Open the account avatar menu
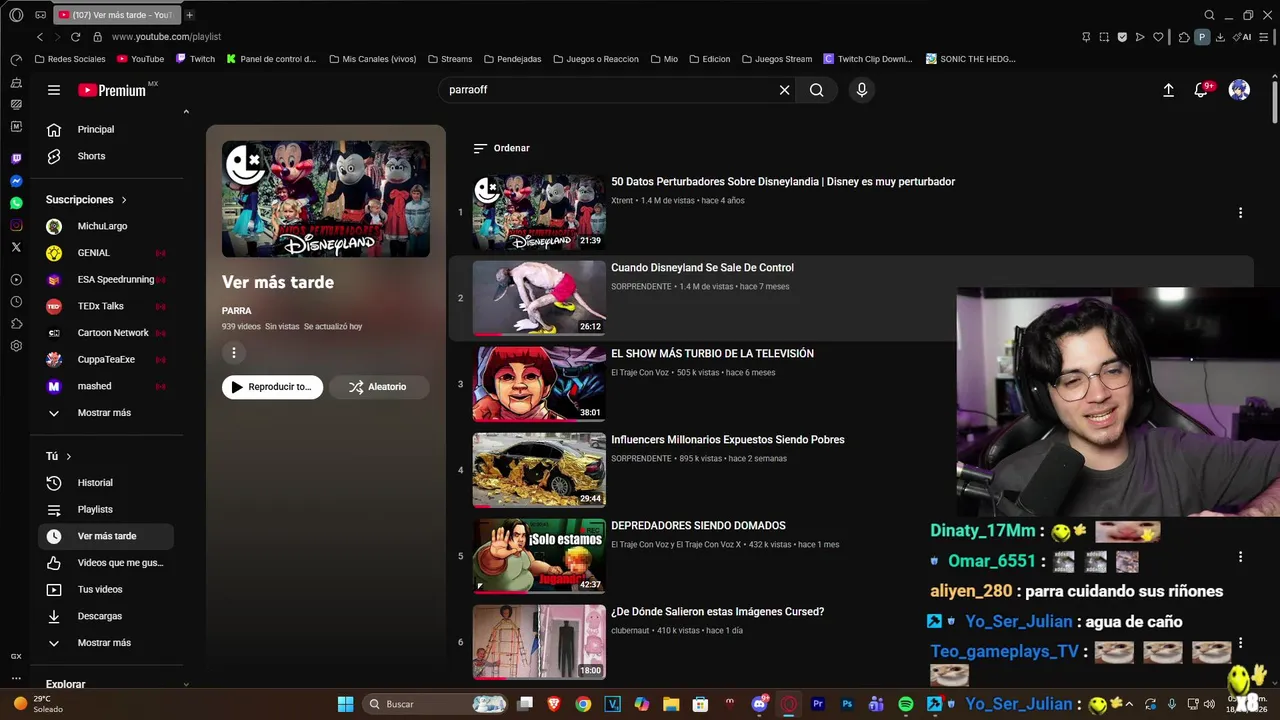The height and width of the screenshot is (720, 1280). pos(1239,90)
